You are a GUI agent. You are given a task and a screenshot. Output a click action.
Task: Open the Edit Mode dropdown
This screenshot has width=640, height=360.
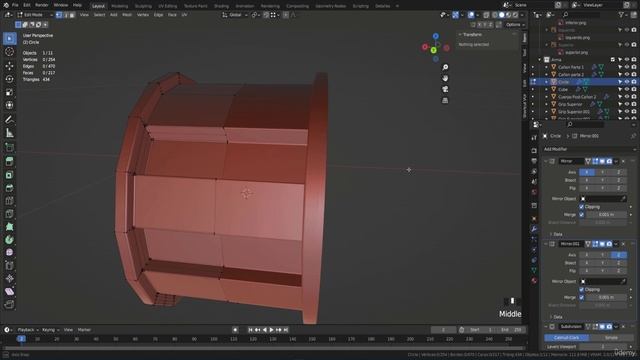click(34, 15)
